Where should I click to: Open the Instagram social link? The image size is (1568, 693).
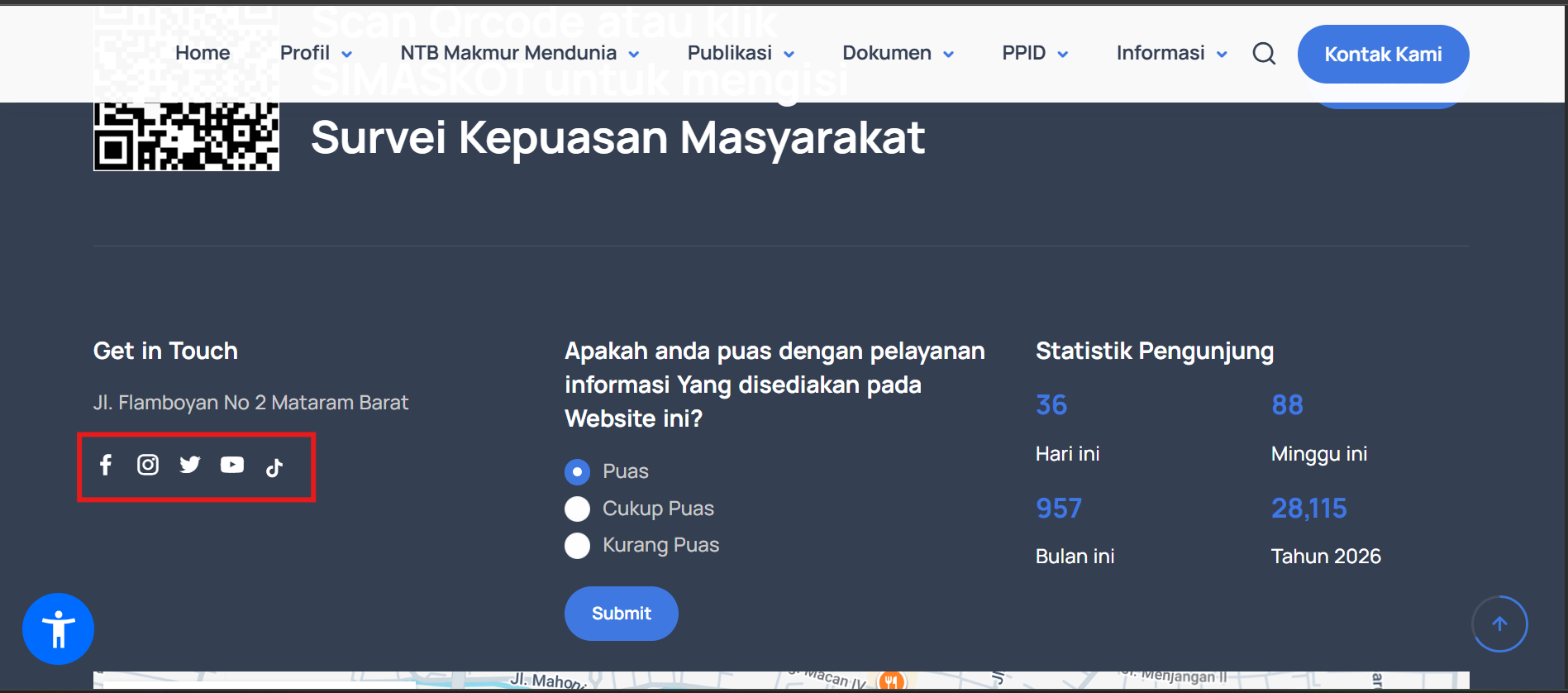[148, 465]
